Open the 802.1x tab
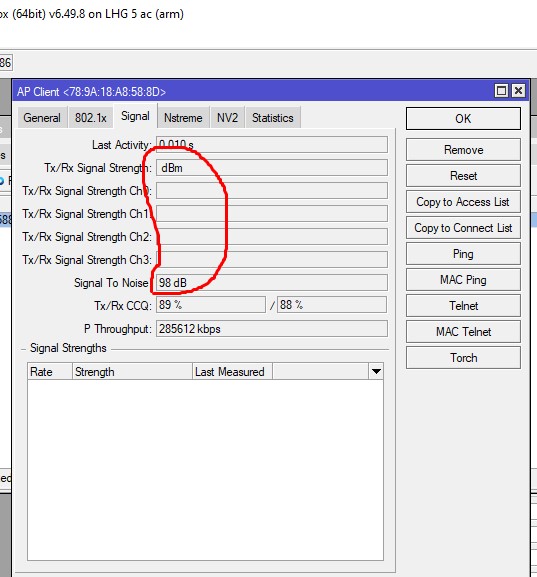This screenshot has width=537, height=577. (91, 118)
